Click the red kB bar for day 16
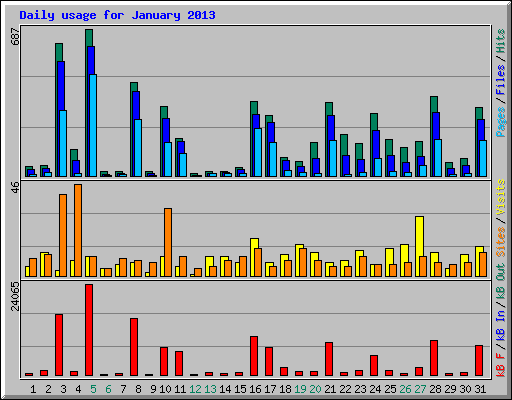Screen dimensions: 512x400 [254, 356]
